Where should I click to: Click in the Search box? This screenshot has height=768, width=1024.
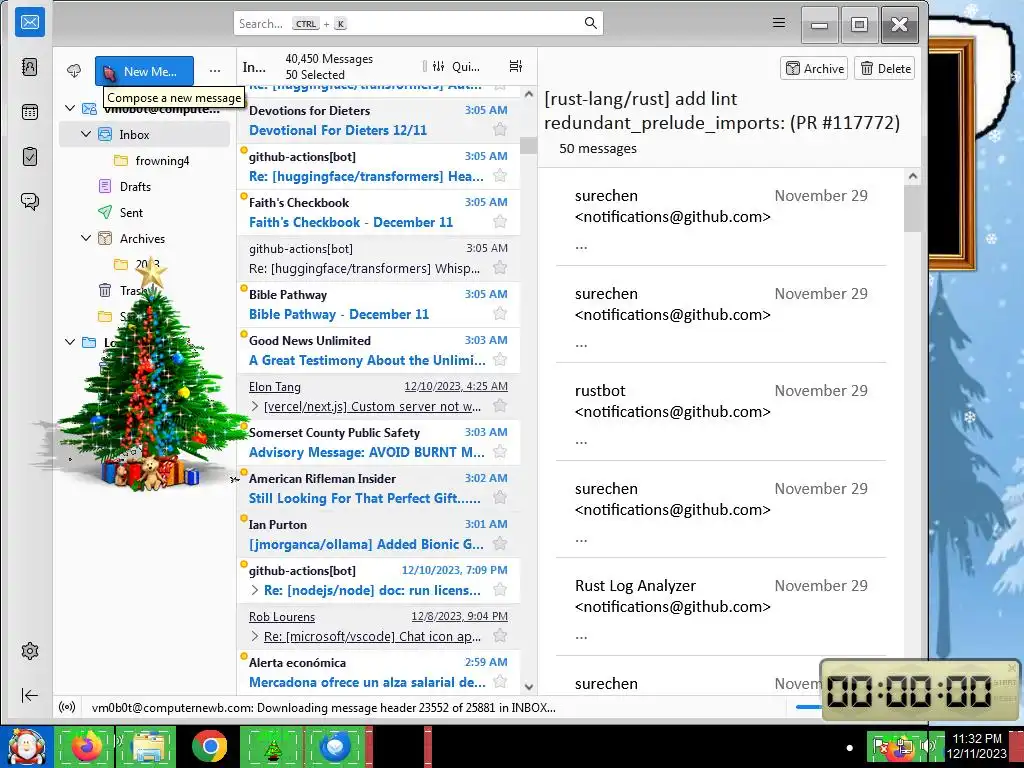[x=418, y=24]
